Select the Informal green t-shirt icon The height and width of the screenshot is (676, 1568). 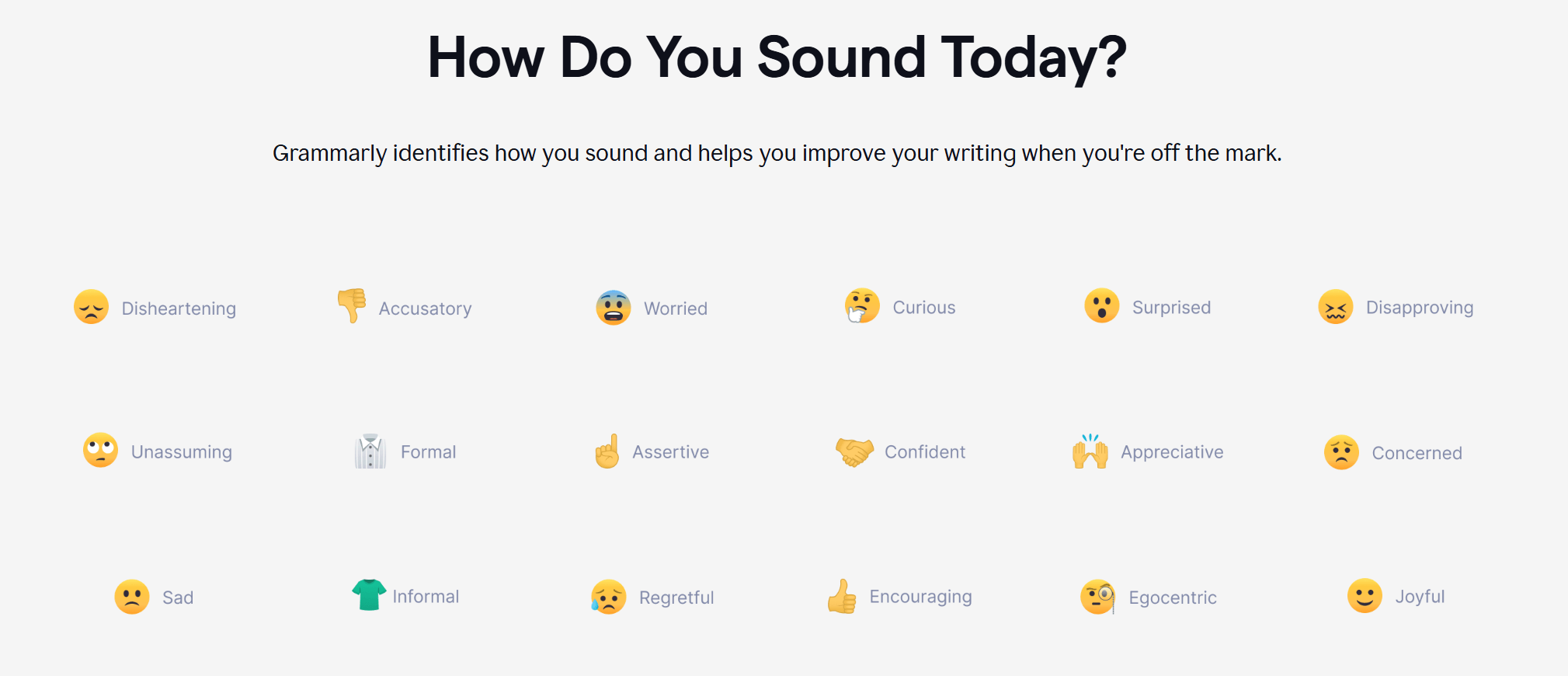(x=369, y=595)
